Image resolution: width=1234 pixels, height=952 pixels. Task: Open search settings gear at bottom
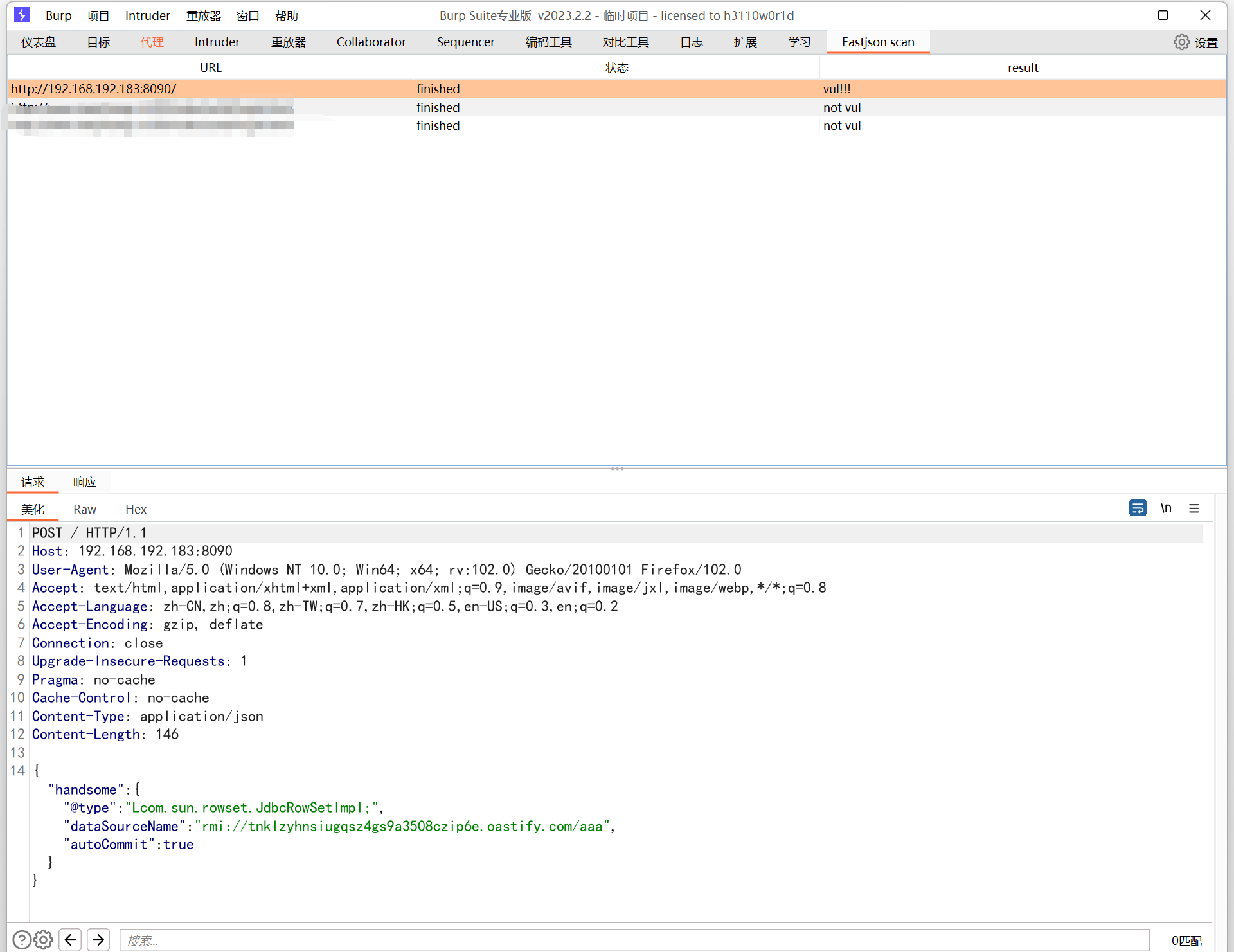coord(43,940)
